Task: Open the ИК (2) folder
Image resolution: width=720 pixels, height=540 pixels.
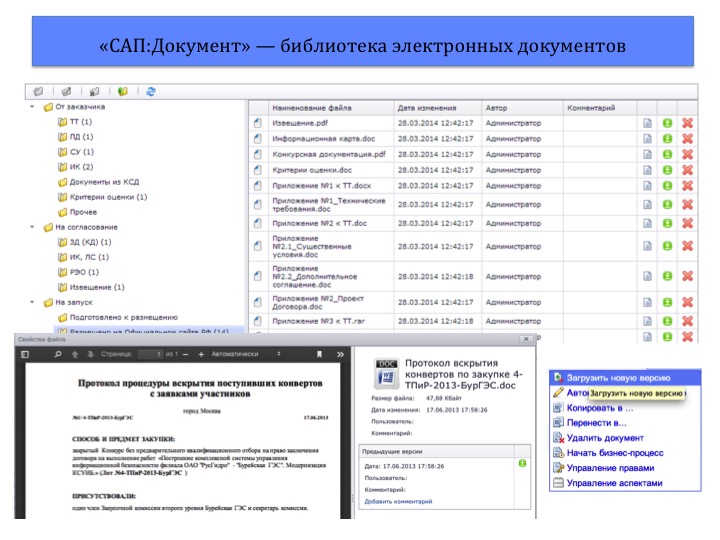Action: pyautogui.click(x=75, y=167)
